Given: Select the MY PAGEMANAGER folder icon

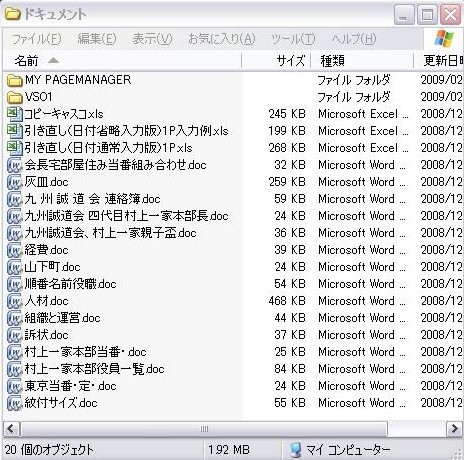Looking at the screenshot, I should tap(14, 80).
